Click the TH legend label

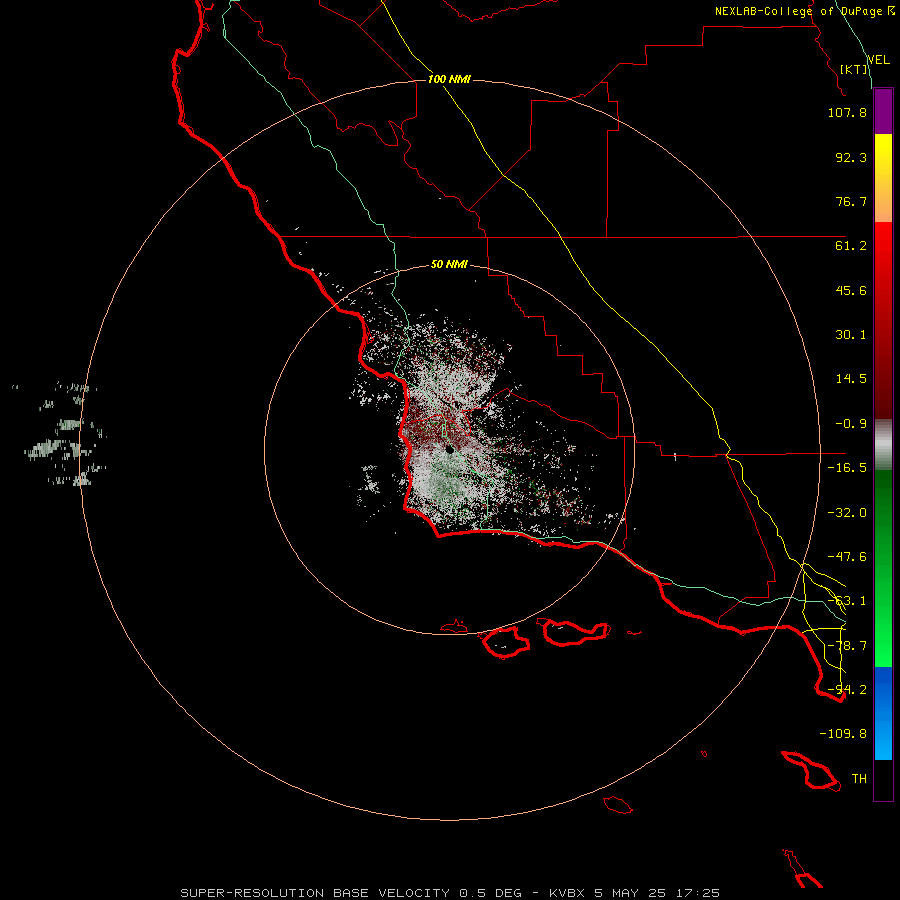point(859,779)
